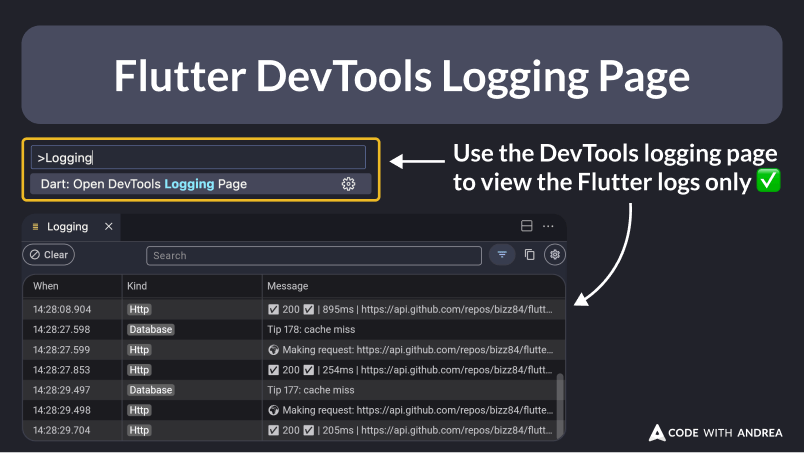804x453 pixels.
Task: Open the more actions ellipsis menu
Action: (548, 226)
